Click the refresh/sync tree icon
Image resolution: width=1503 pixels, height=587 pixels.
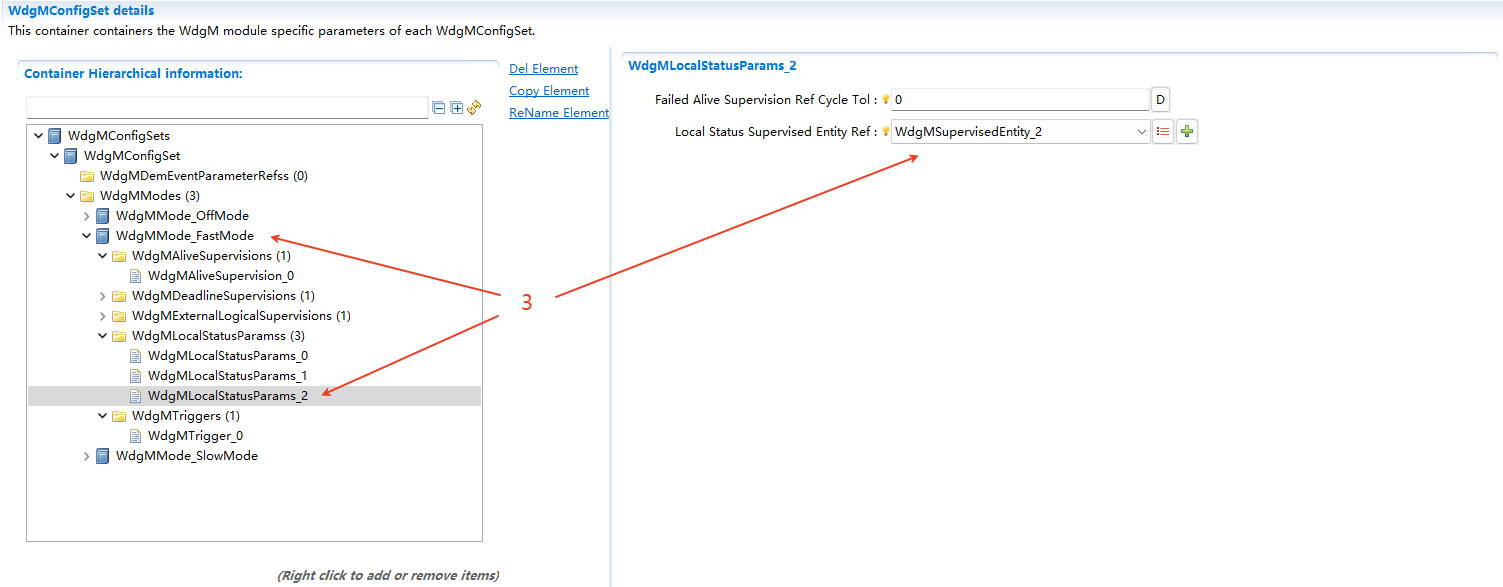(475, 108)
